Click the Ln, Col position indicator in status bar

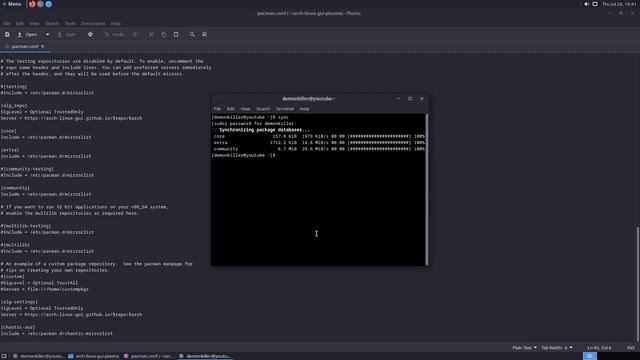point(599,348)
